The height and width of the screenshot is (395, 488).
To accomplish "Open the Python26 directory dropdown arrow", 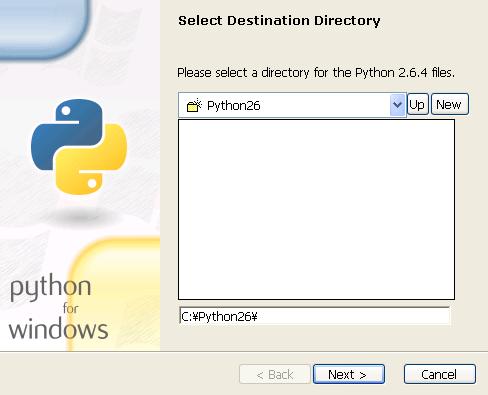I will tap(397, 105).
